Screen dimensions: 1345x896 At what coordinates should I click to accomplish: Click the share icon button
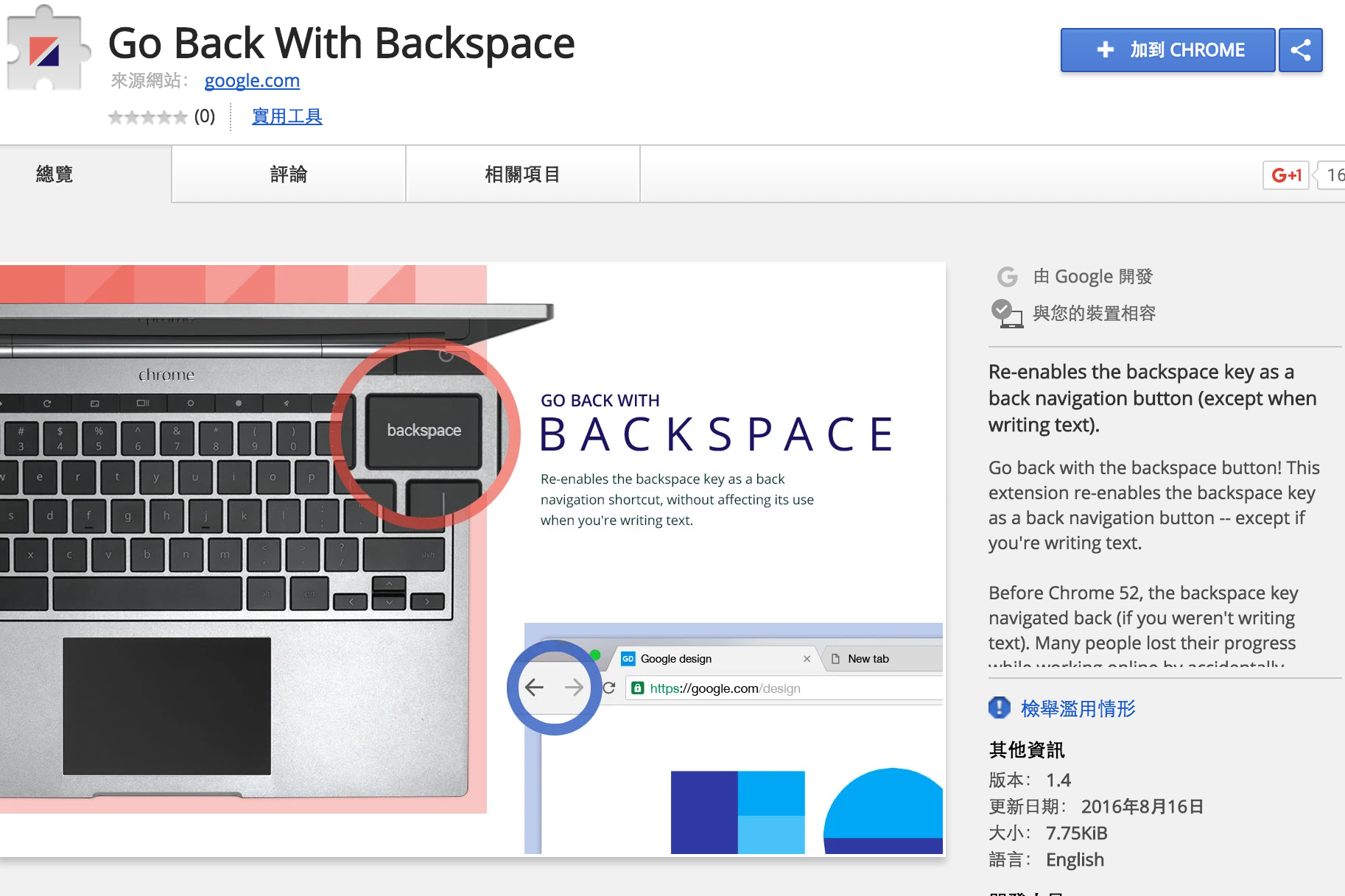click(1300, 50)
